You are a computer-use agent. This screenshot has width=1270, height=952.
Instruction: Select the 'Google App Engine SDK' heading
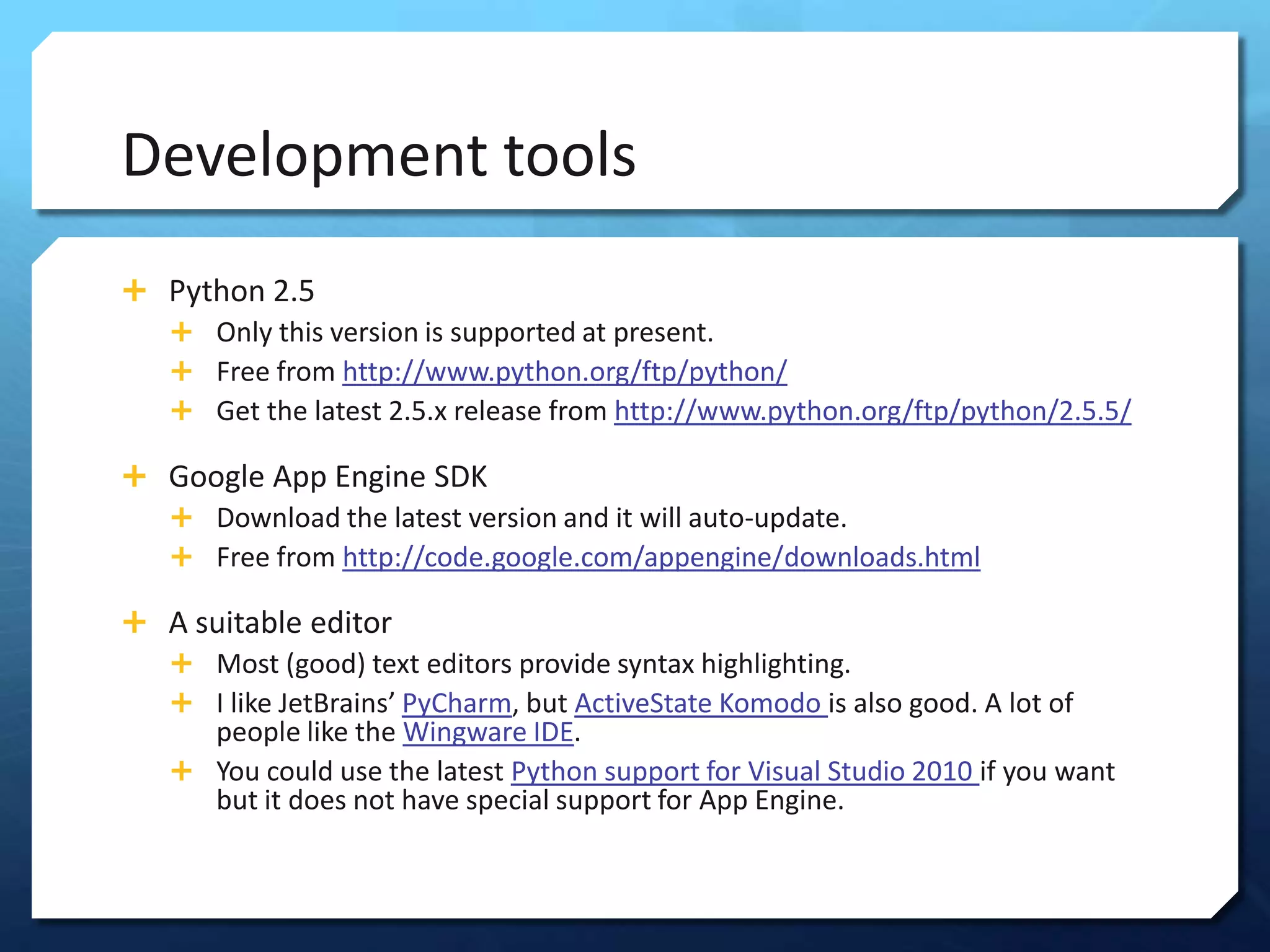point(328,477)
